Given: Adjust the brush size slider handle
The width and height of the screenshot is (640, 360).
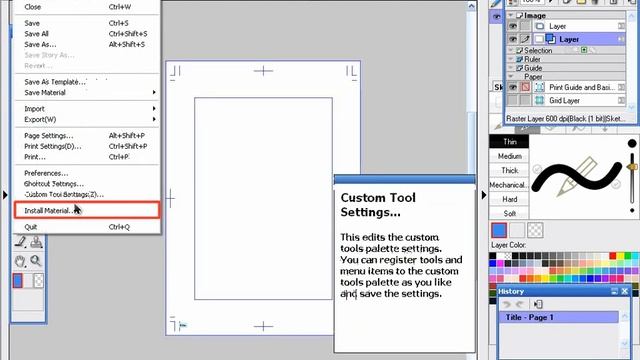Looking at the screenshot, I should 632,167.
